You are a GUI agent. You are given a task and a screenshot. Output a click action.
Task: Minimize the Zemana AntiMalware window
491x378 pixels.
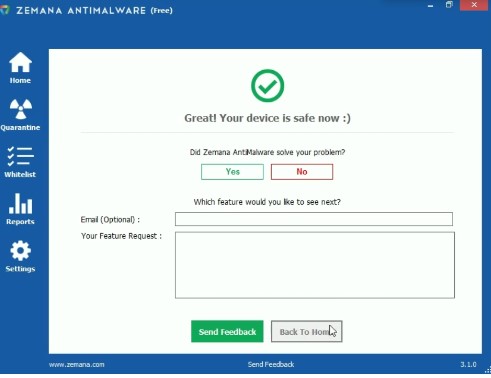[x=430, y=5]
